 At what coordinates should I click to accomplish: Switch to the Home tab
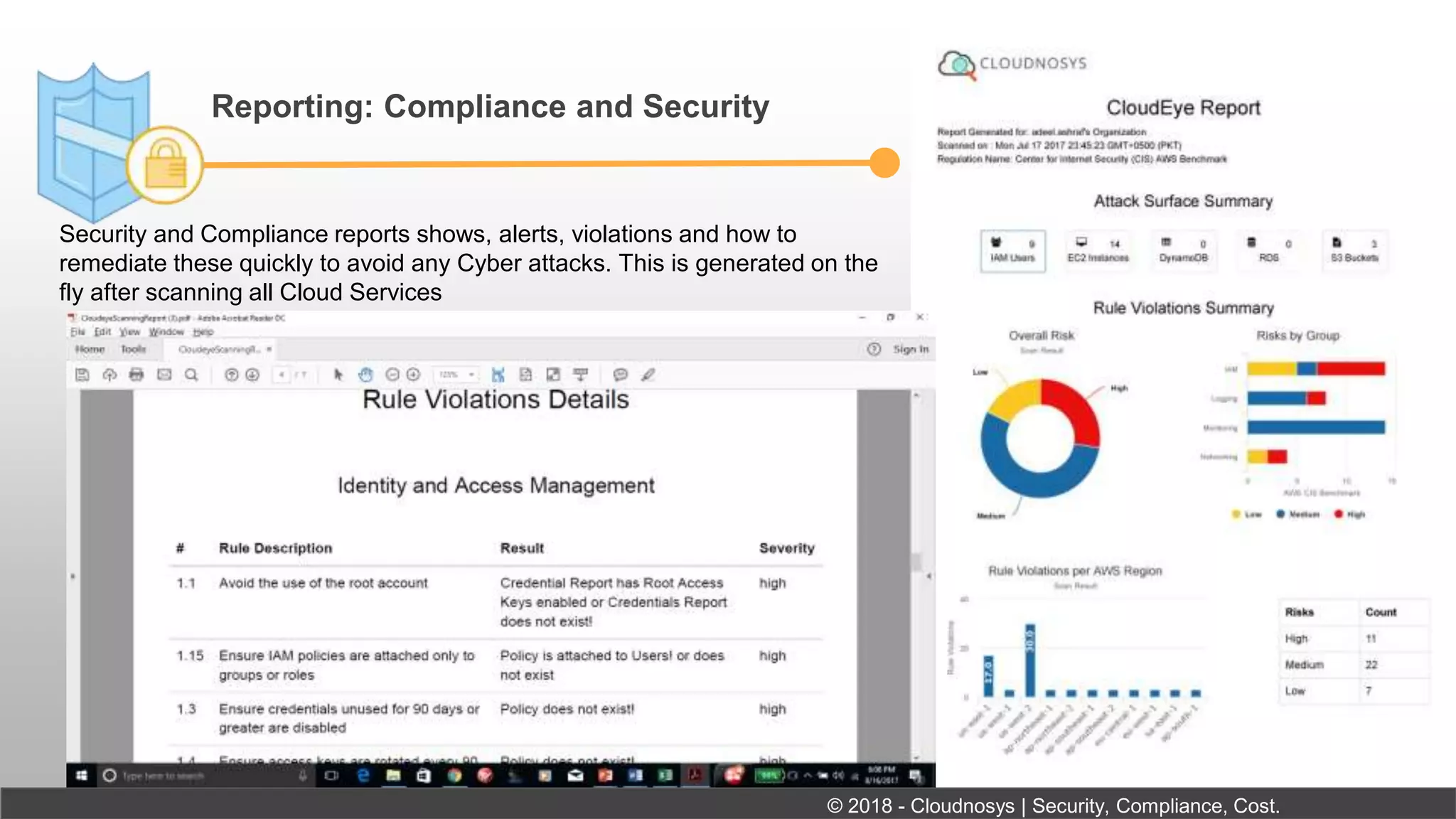(x=90, y=349)
